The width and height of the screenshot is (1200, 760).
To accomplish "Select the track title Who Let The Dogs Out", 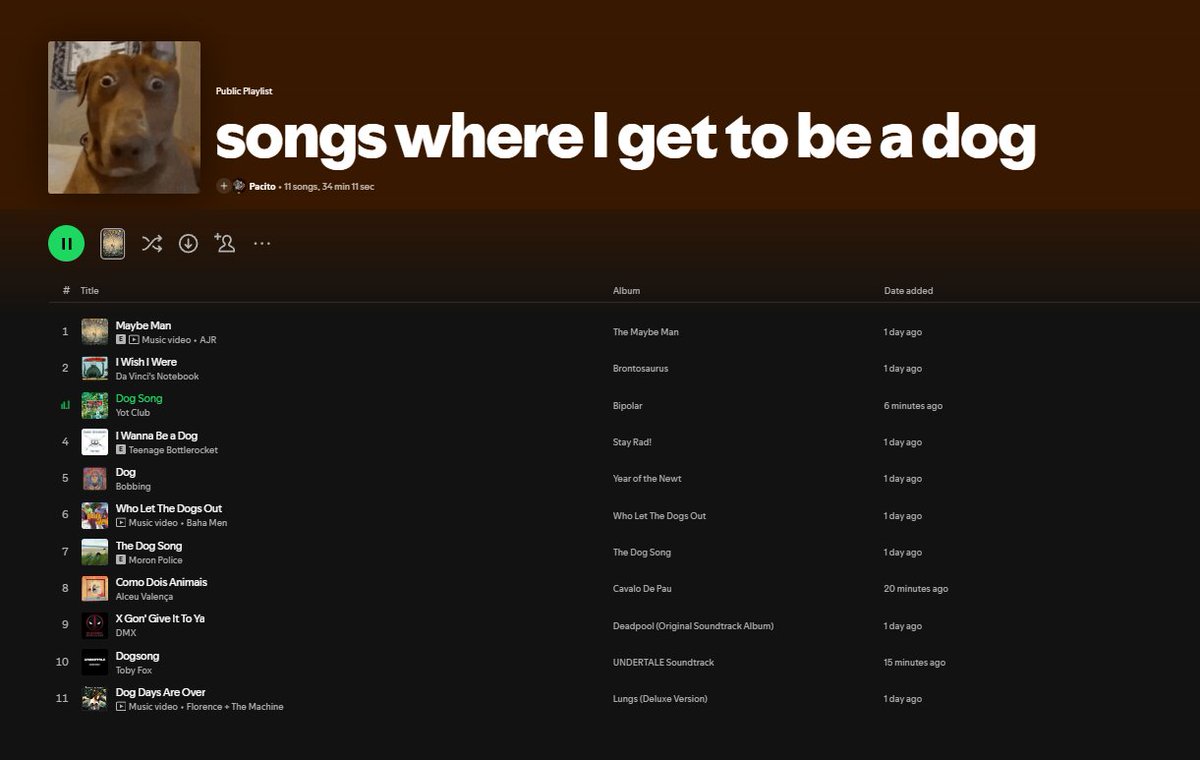I will [169, 508].
